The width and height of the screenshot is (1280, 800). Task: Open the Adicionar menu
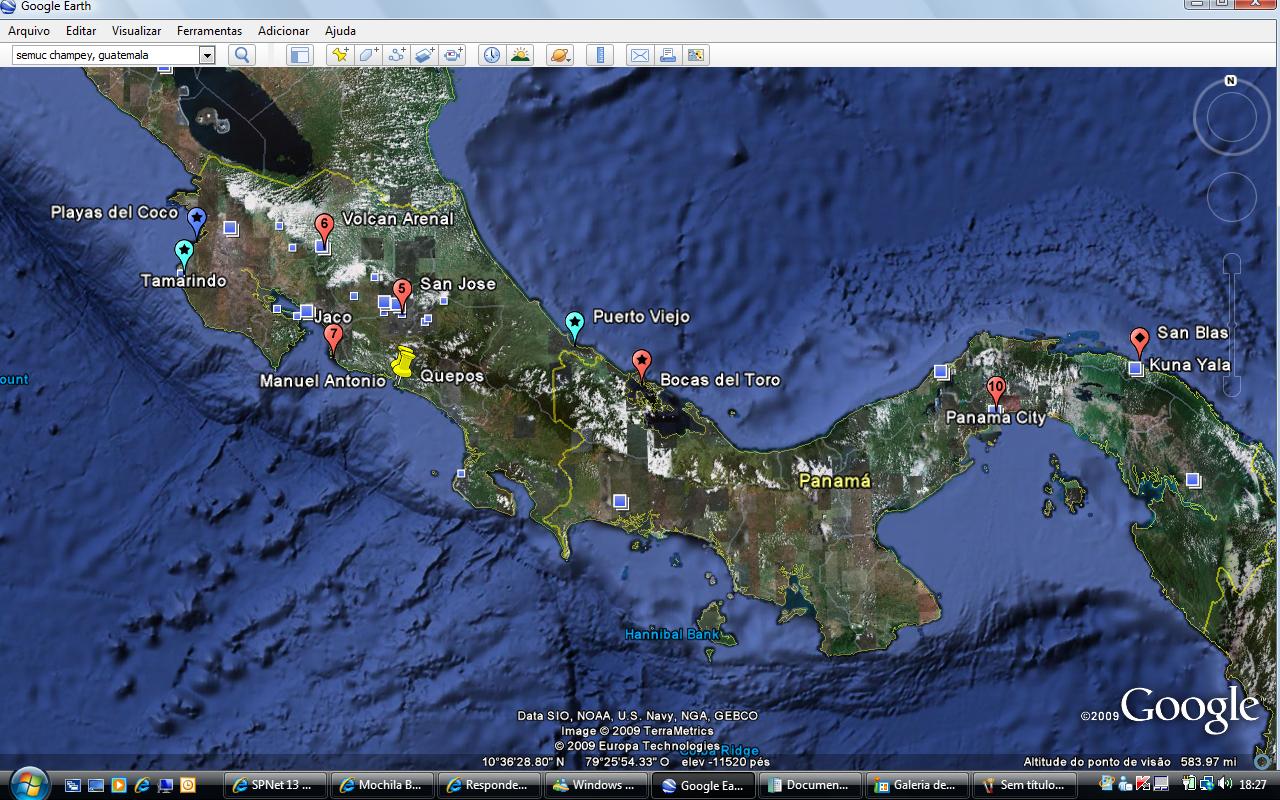coord(283,31)
